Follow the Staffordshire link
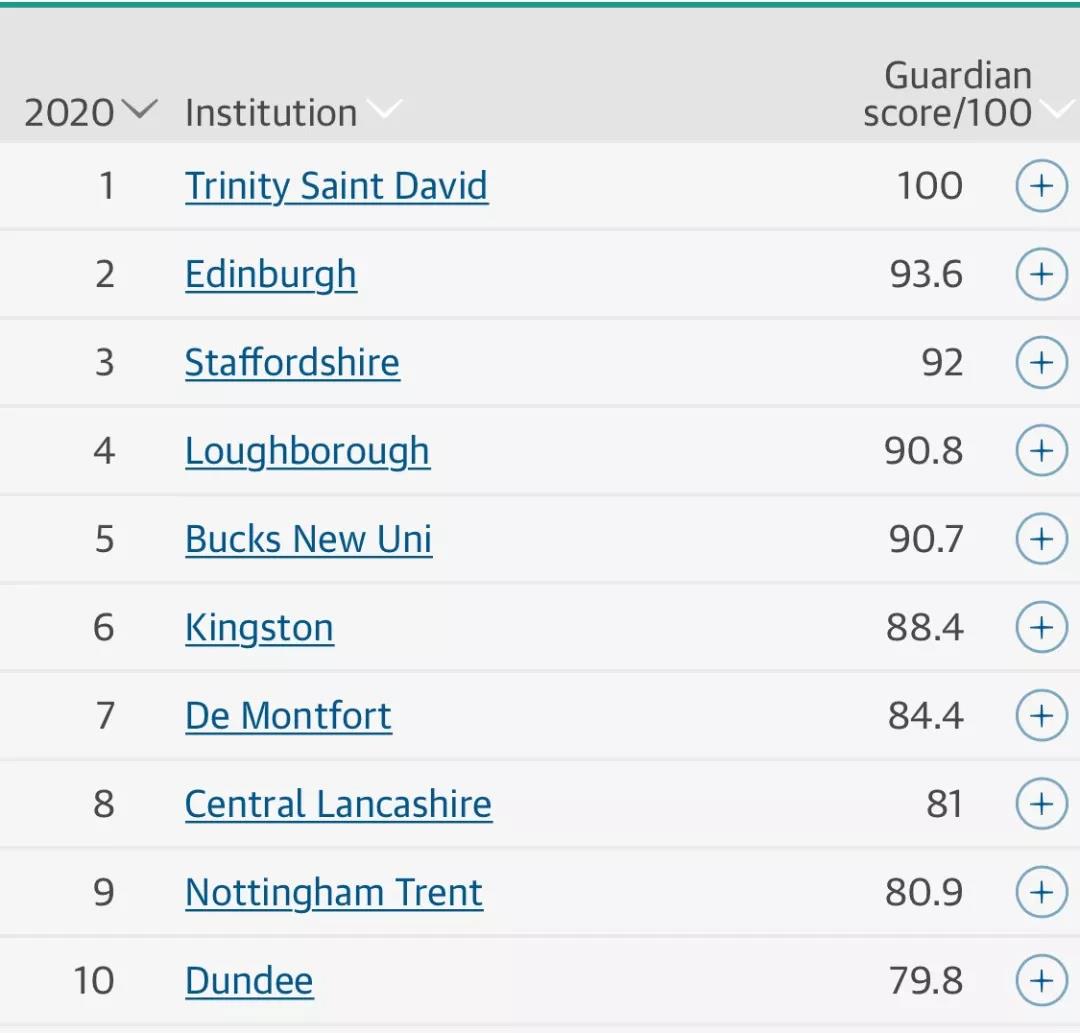Viewport: 1080px width, 1033px height. pos(292,362)
